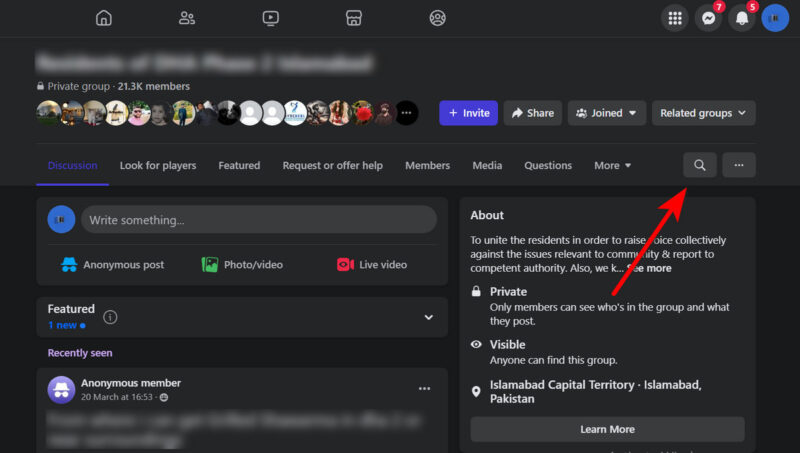800x453 pixels.
Task: Click the Learn More button
Action: pos(607,430)
